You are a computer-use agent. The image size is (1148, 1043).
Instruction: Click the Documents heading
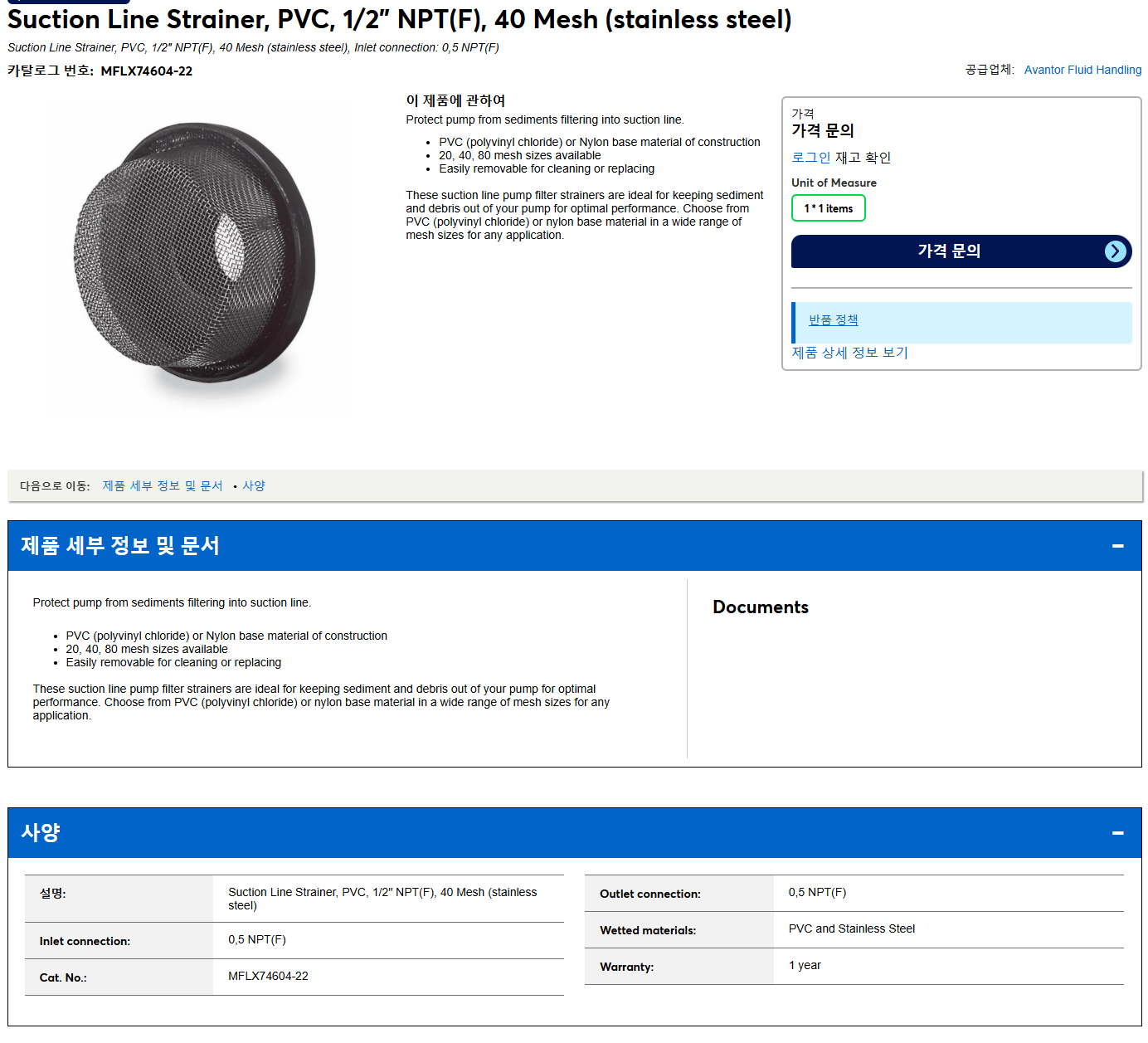(761, 607)
